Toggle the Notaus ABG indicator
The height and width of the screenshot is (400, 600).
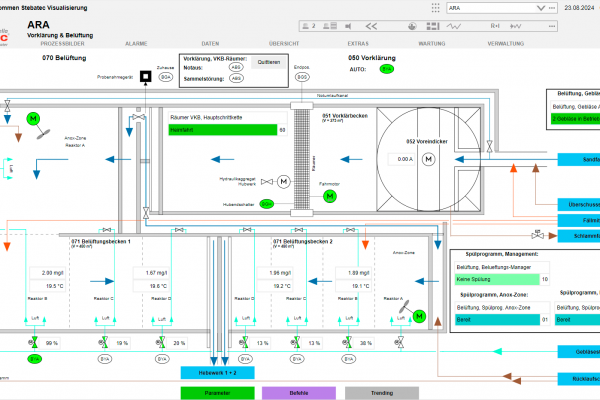coord(236,67)
